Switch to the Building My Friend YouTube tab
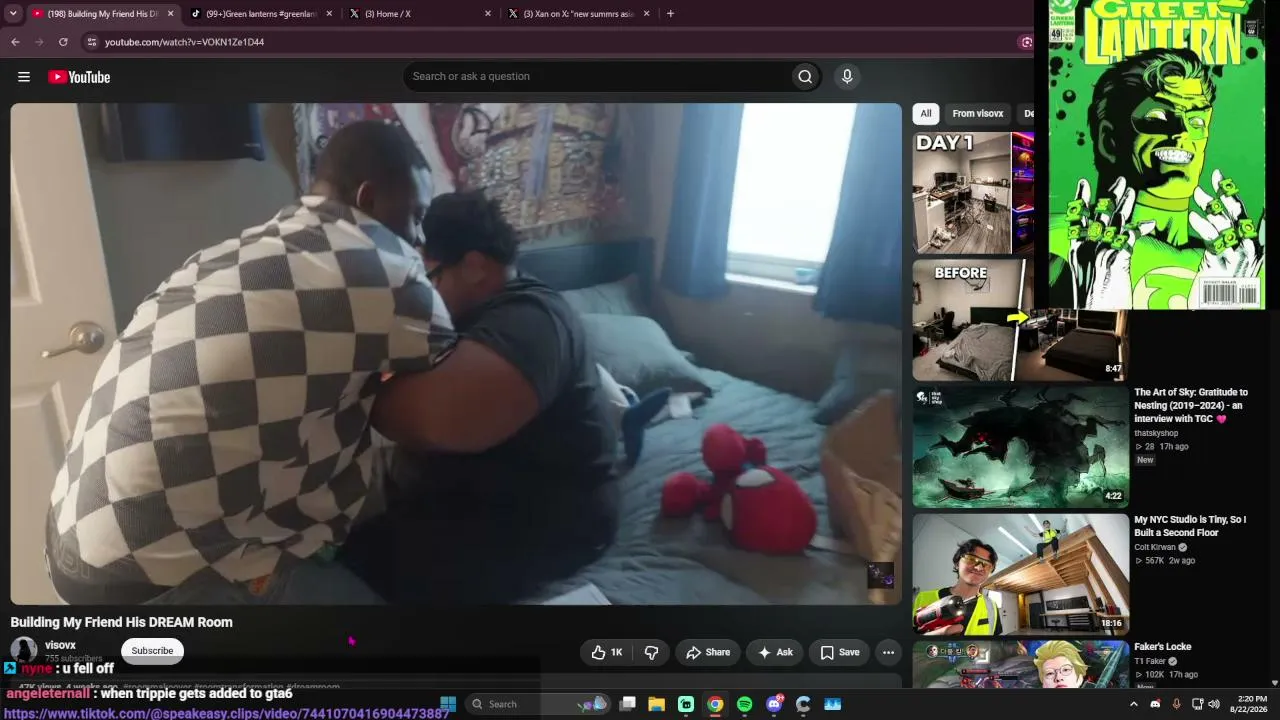 (x=103, y=14)
